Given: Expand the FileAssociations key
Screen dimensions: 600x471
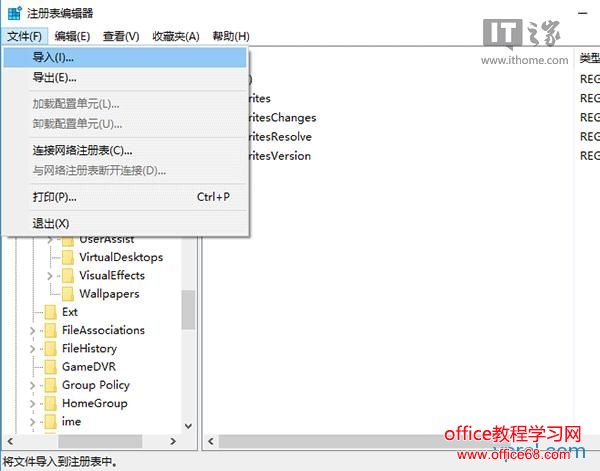Looking at the screenshot, I should coord(33,331).
